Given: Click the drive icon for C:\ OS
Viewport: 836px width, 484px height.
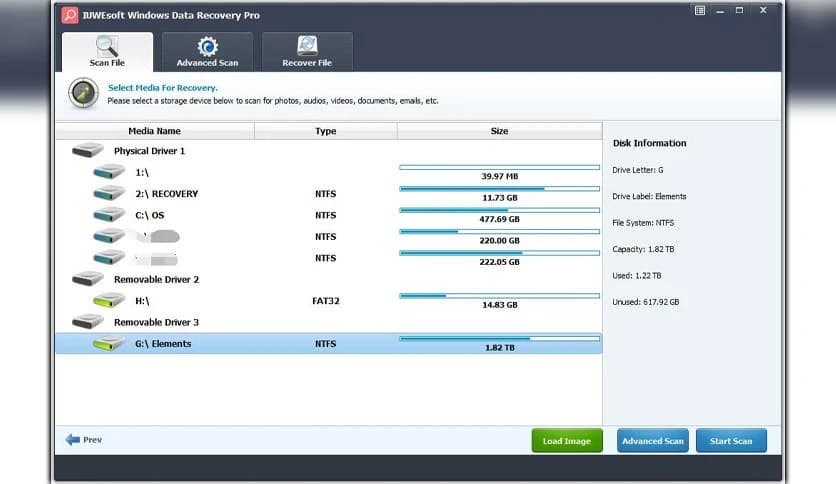Looking at the screenshot, I should [109, 214].
